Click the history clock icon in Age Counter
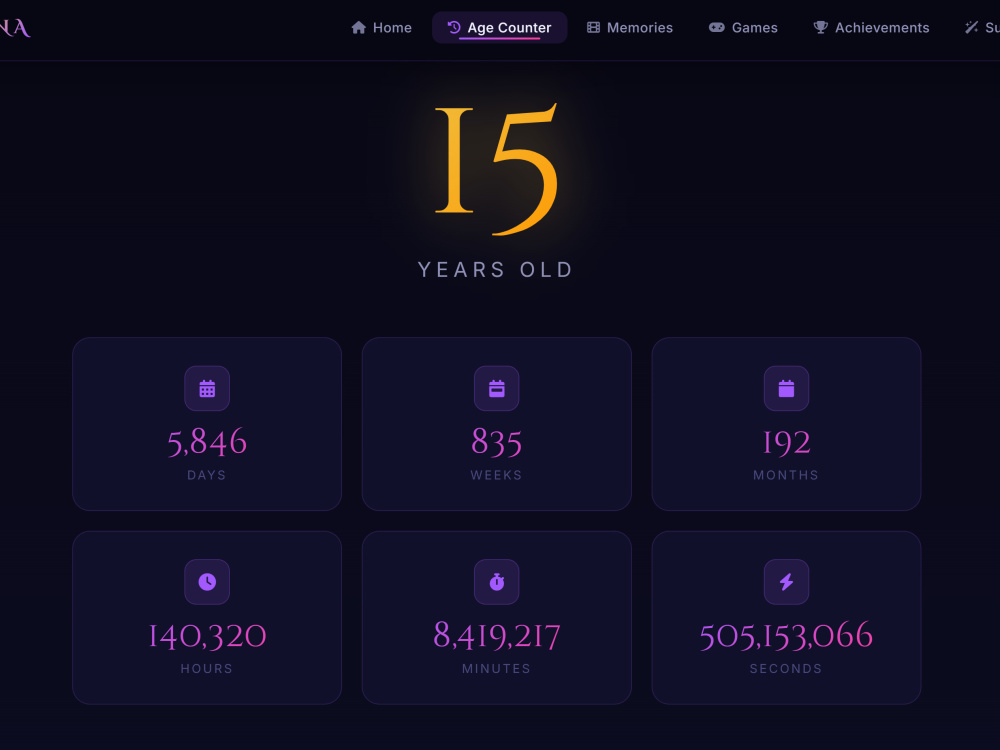This screenshot has width=1000, height=750. pyautogui.click(x=453, y=27)
